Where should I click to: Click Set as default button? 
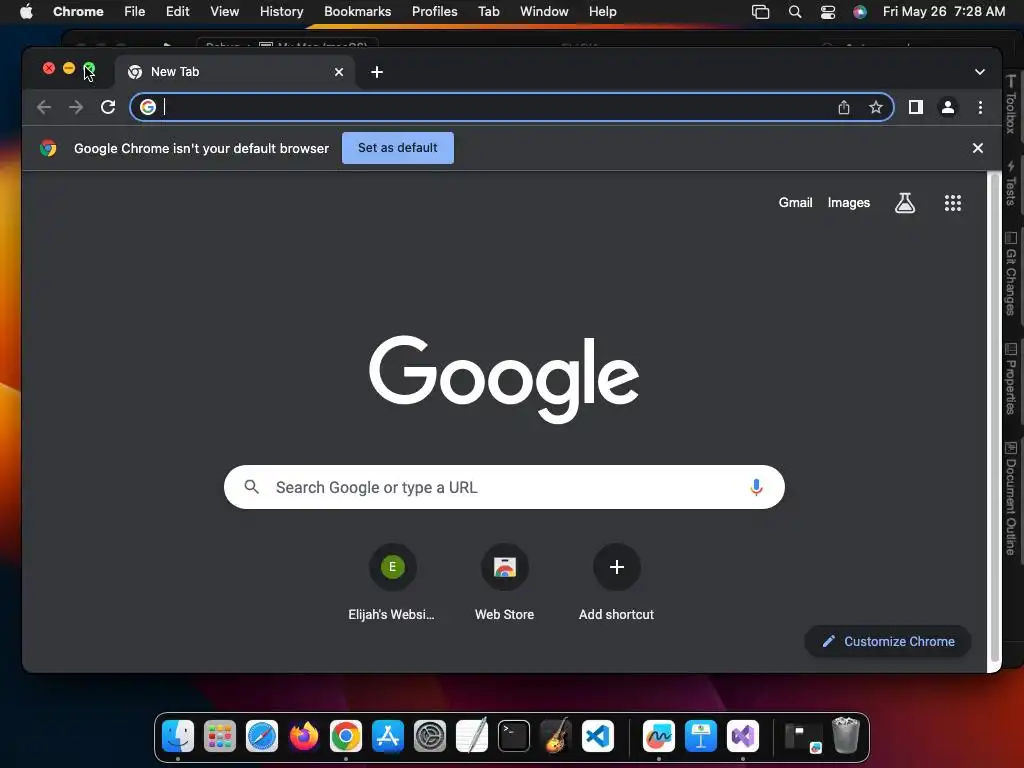pyautogui.click(x=398, y=148)
